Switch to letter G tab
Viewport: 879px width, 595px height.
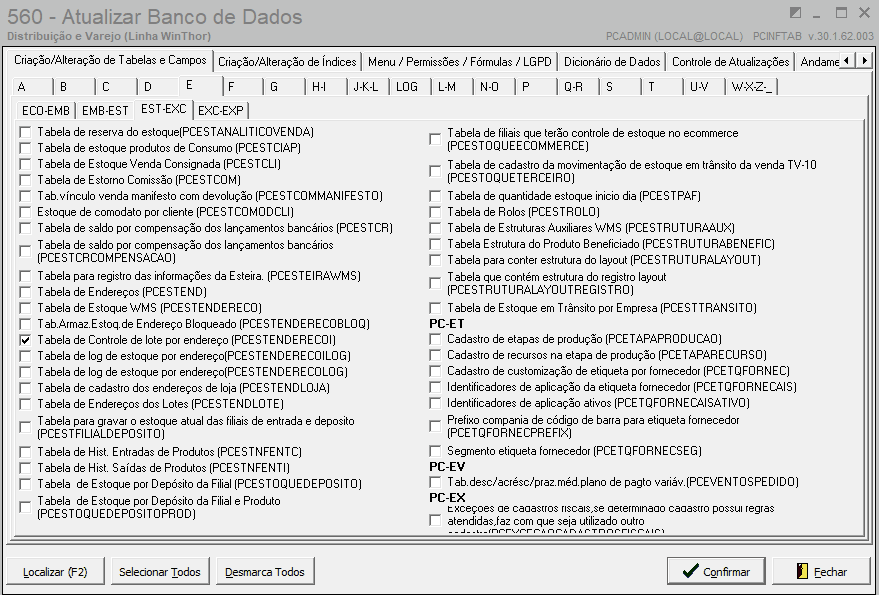(284, 87)
